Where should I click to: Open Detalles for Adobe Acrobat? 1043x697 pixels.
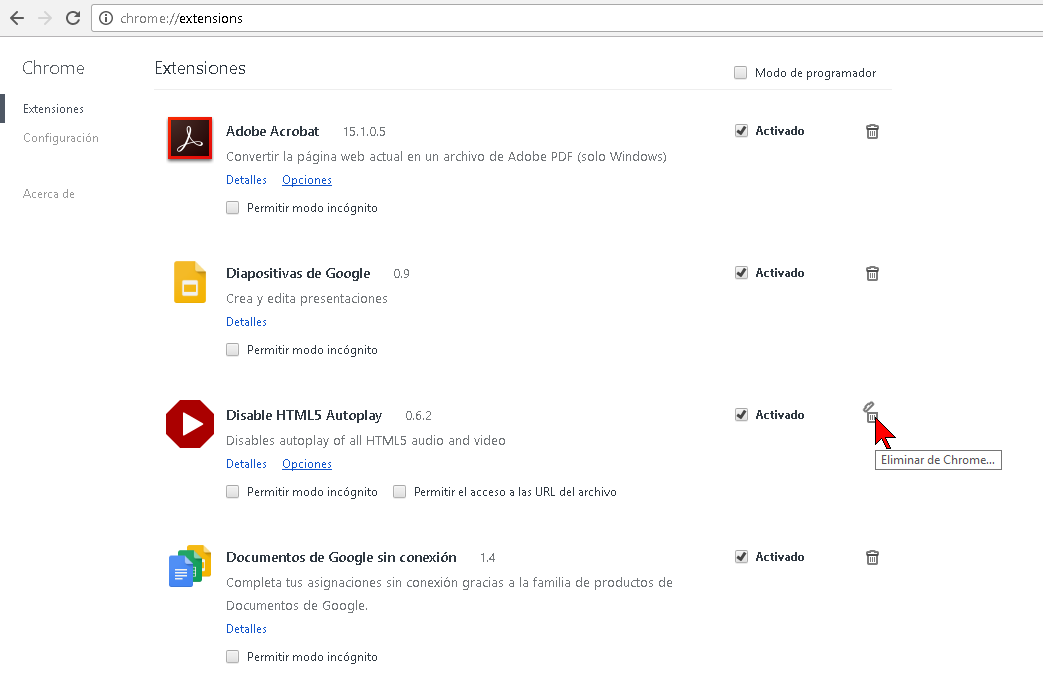coord(246,180)
